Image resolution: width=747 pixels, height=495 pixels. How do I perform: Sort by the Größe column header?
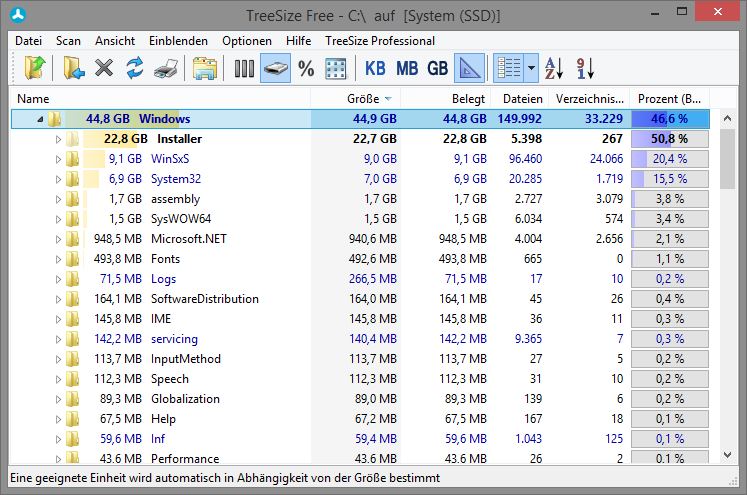355,99
